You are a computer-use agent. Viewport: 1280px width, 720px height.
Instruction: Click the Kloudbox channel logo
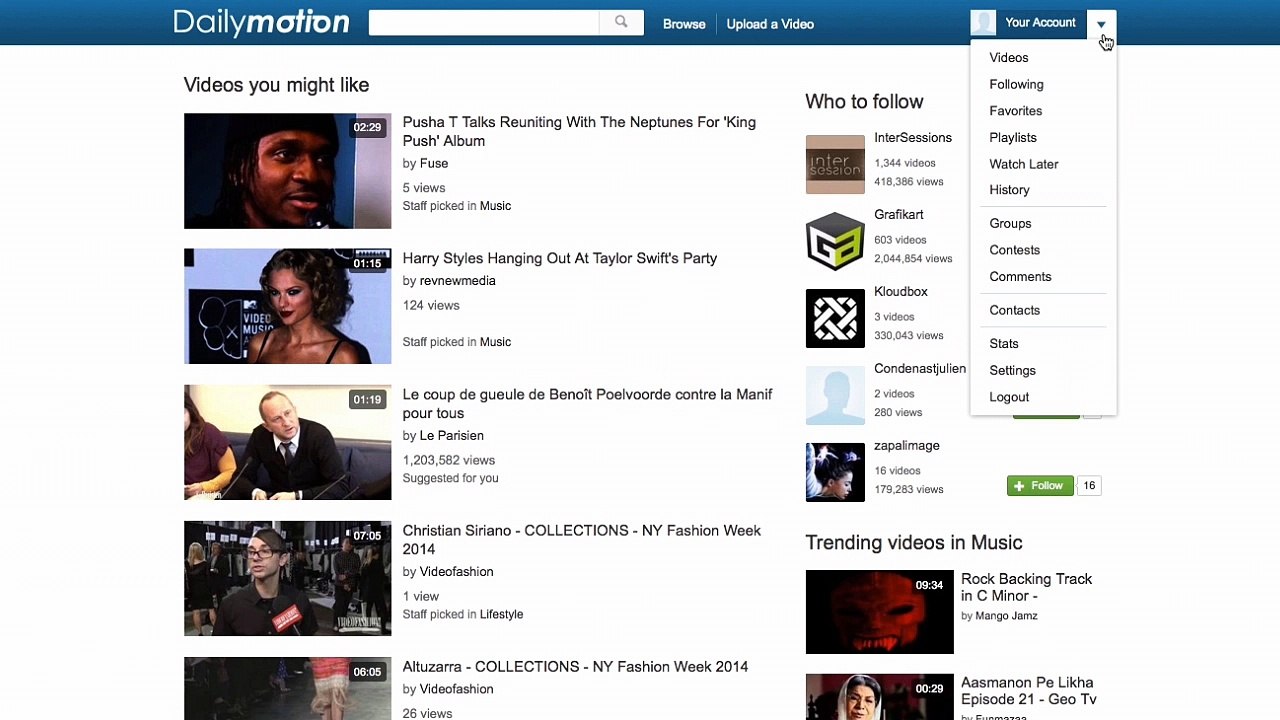[835, 318]
